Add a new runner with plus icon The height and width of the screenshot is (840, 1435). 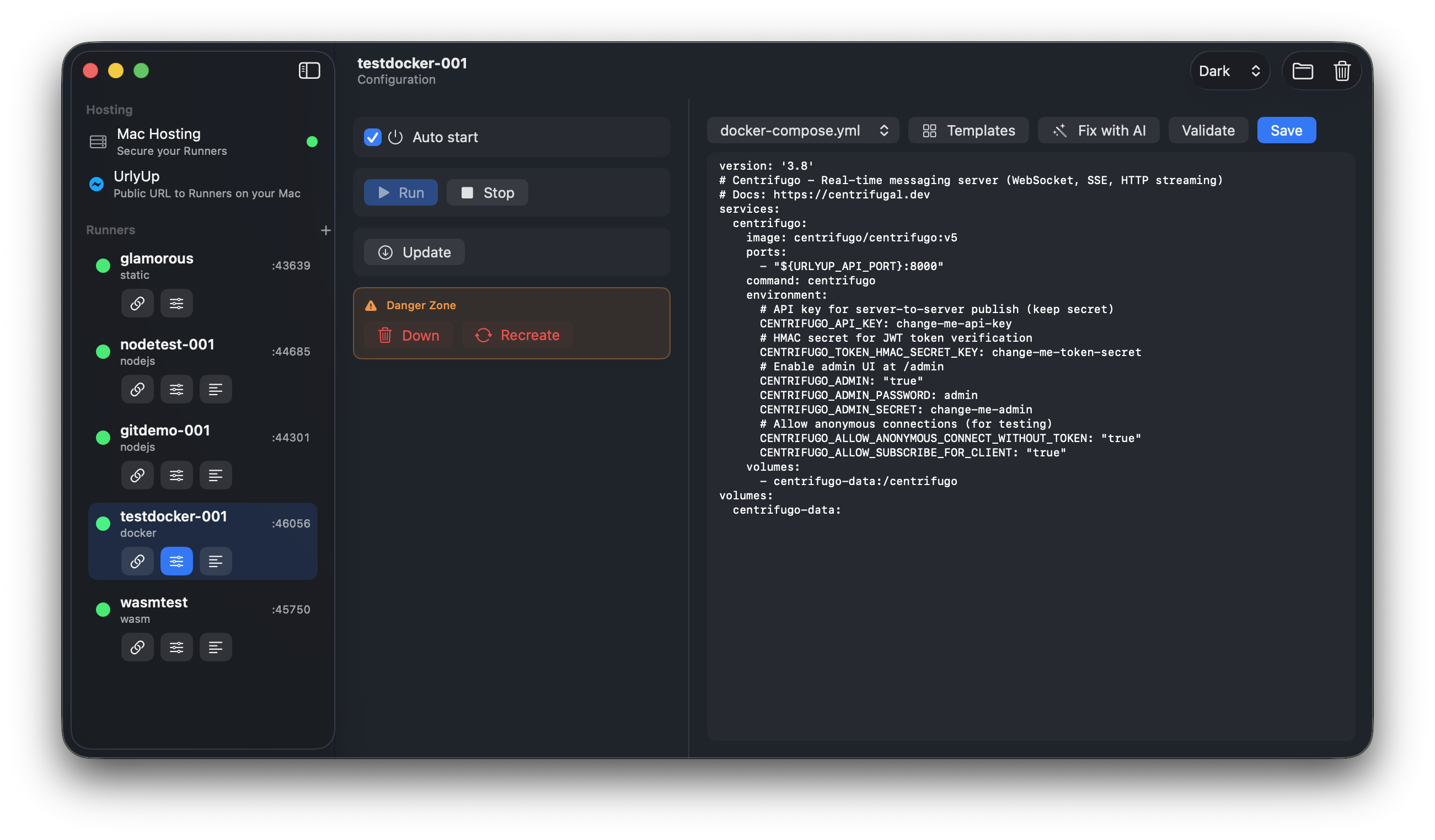pos(326,230)
